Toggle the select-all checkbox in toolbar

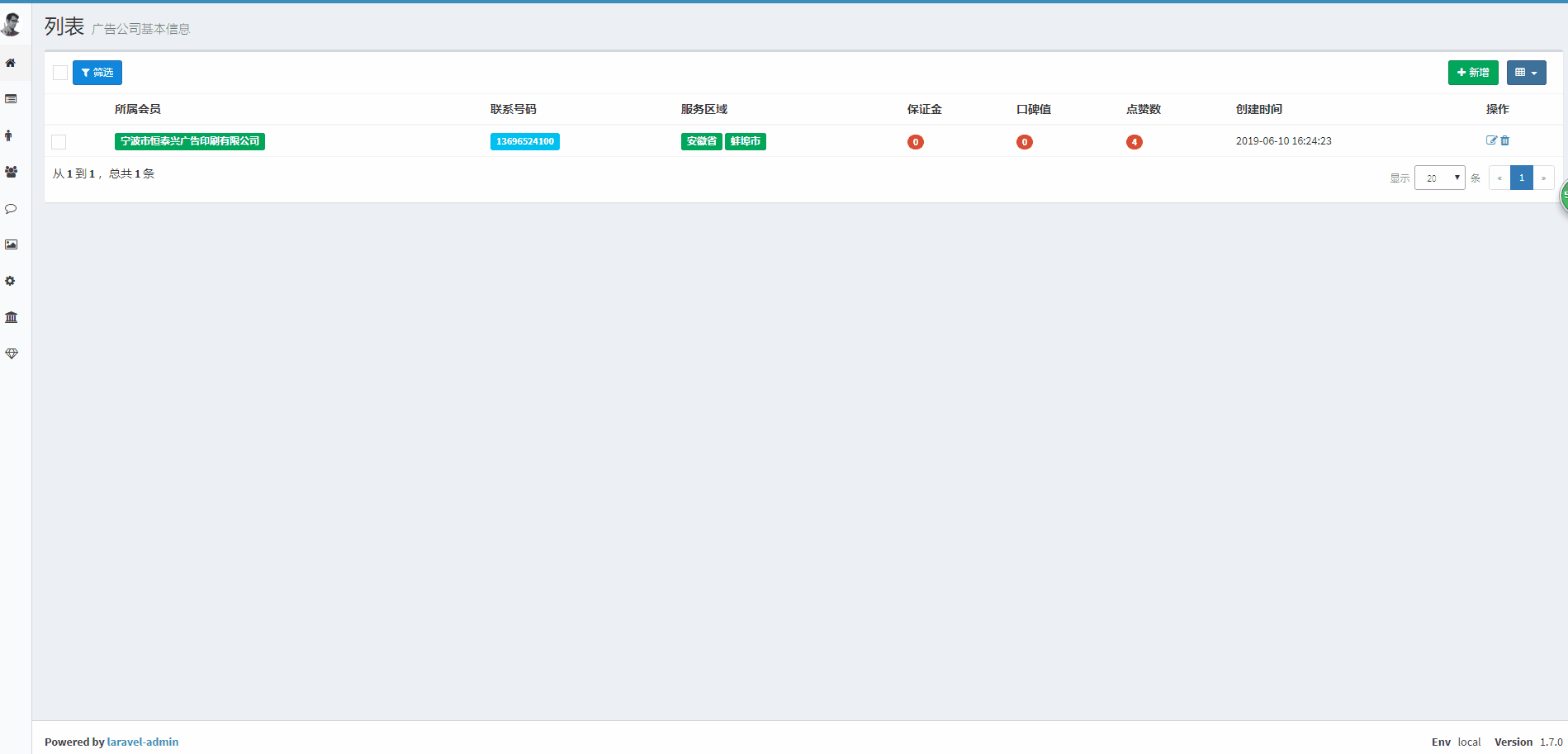click(59, 72)
